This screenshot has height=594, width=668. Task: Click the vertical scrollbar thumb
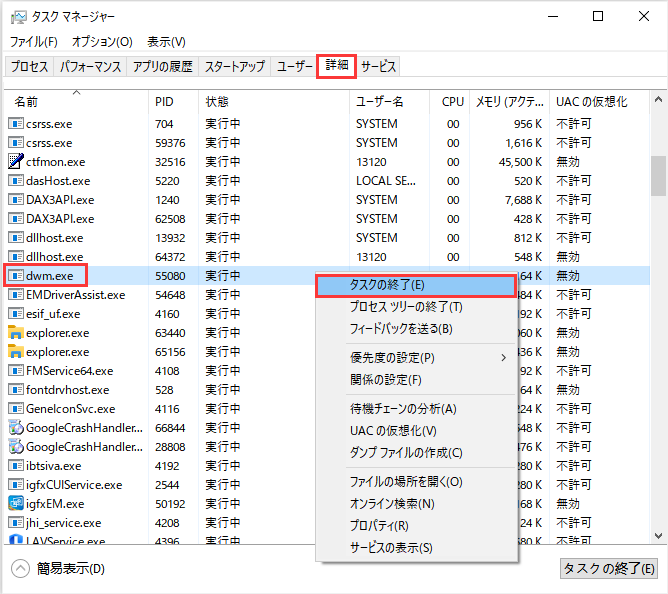[658, 177]
